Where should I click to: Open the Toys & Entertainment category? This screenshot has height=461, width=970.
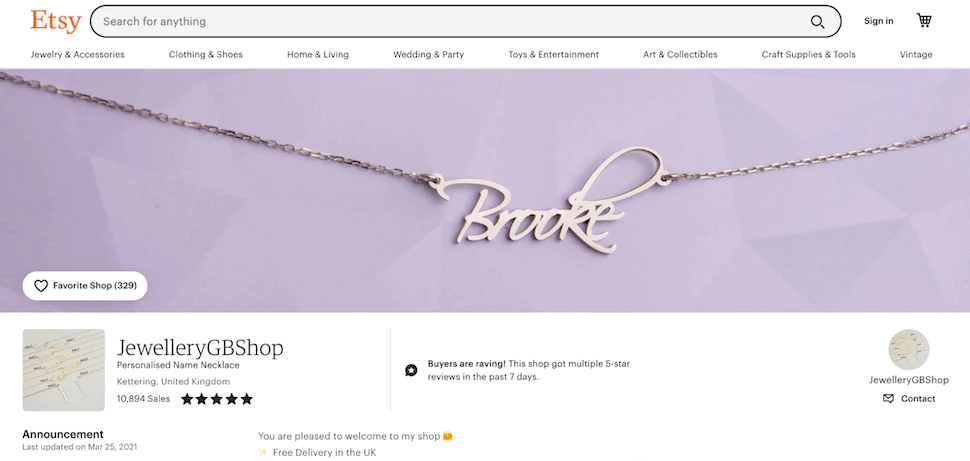554,54
